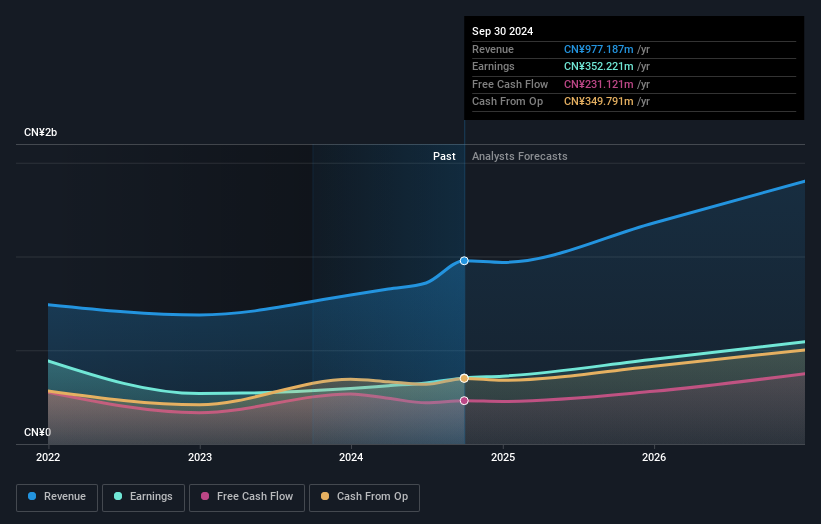Click the CN¥2b y-axis label
Viewport: 821px width, 524px height.
tap(40, 132)
